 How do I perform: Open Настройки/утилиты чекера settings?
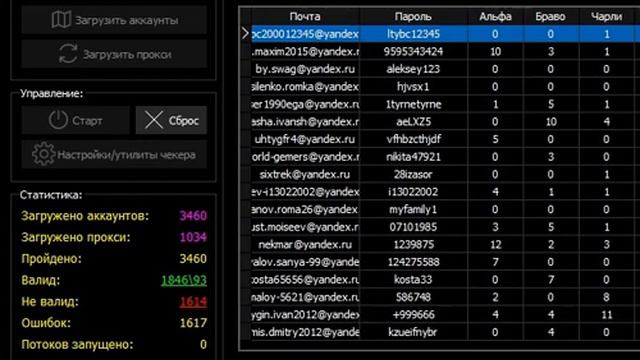tap(114, 154)
